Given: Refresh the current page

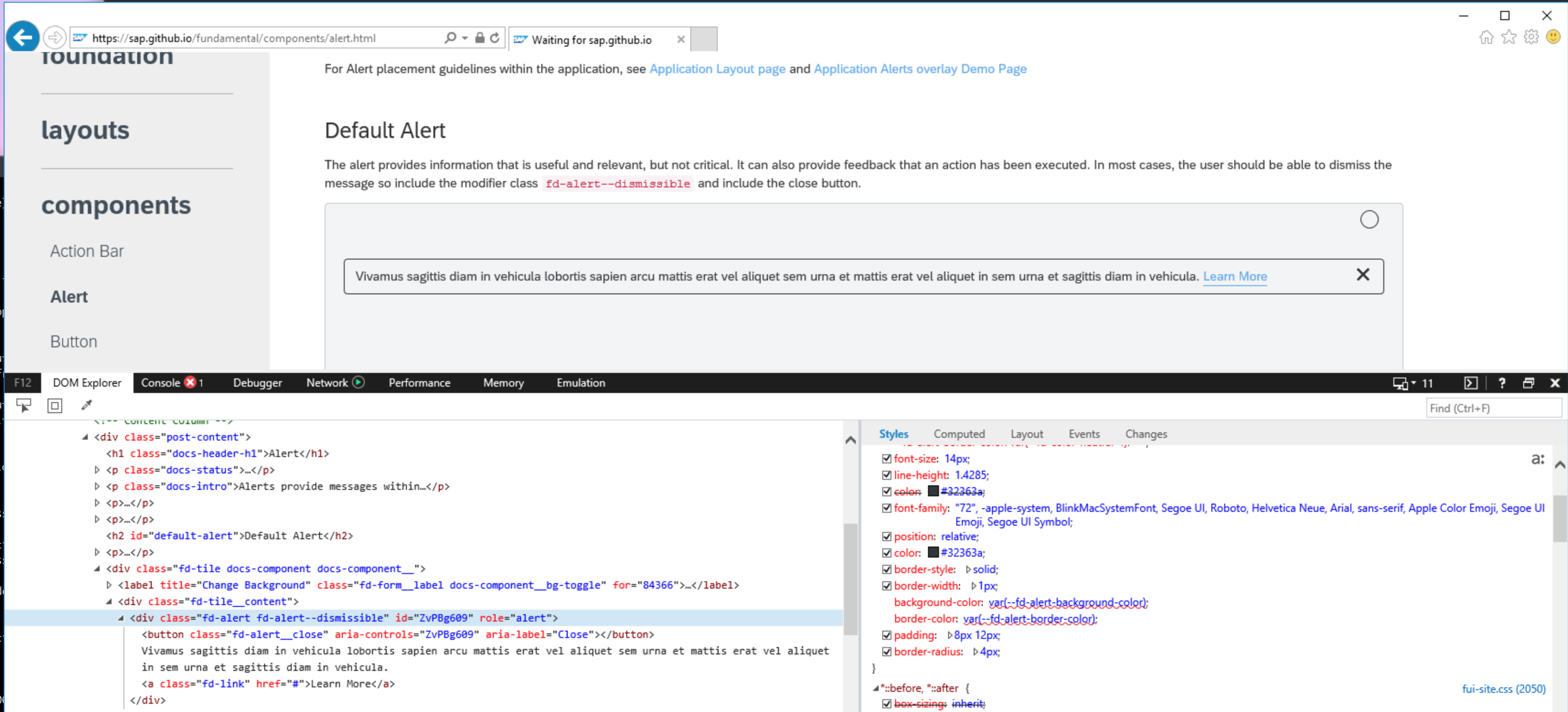Looking at the screenshot, I should pyautogui.click(x=493, y=37).
